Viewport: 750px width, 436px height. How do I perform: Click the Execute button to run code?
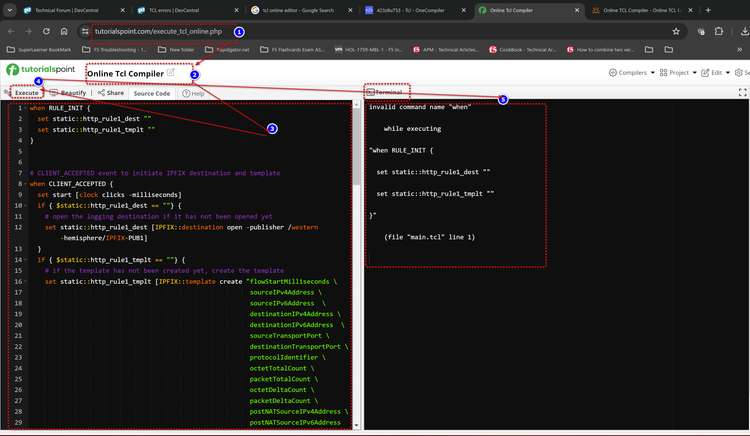click(24, 92)
